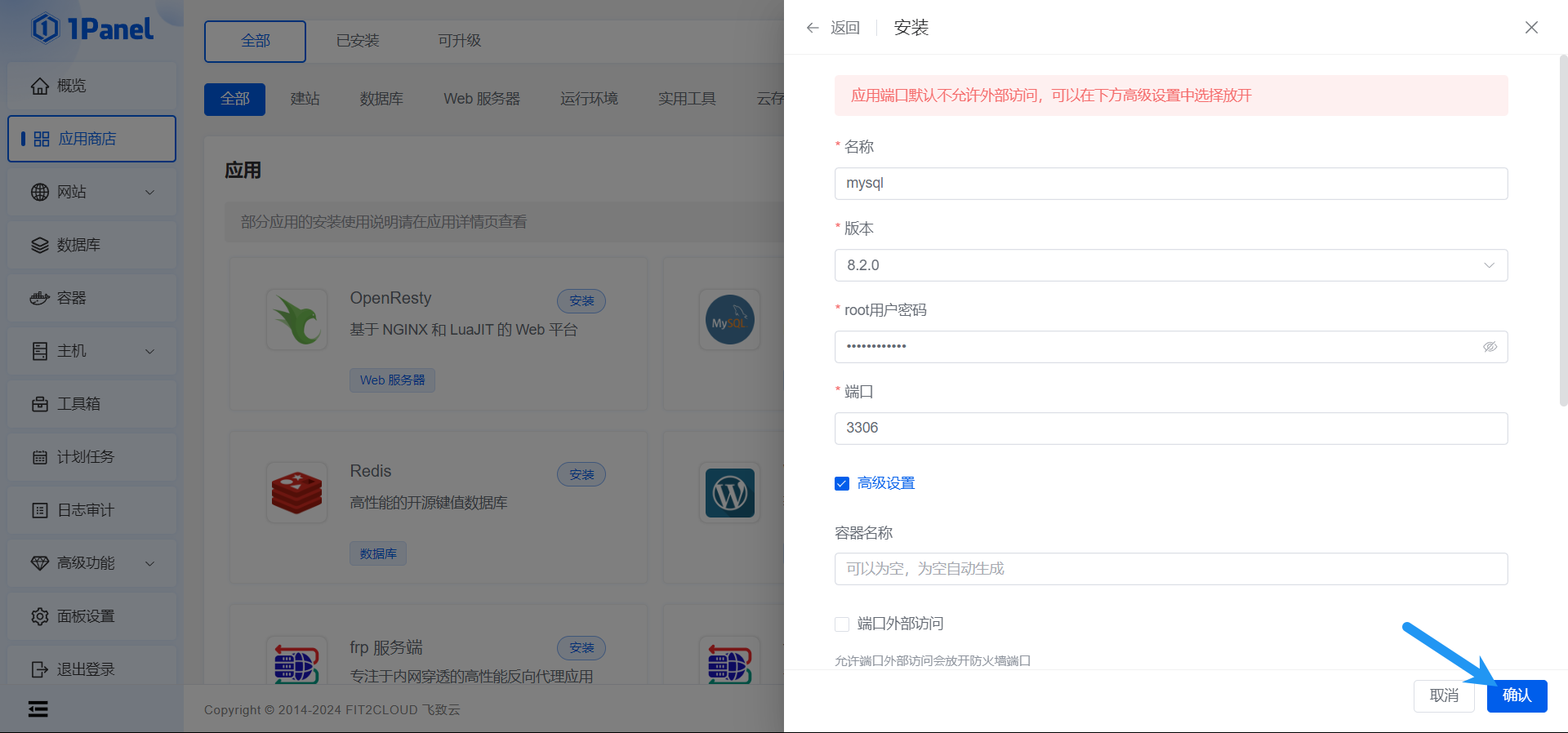Expand the 高级功能 sidebar menu
This screenshot has width=1568, height=733.
pyautogui.click(x=149, y=563)
